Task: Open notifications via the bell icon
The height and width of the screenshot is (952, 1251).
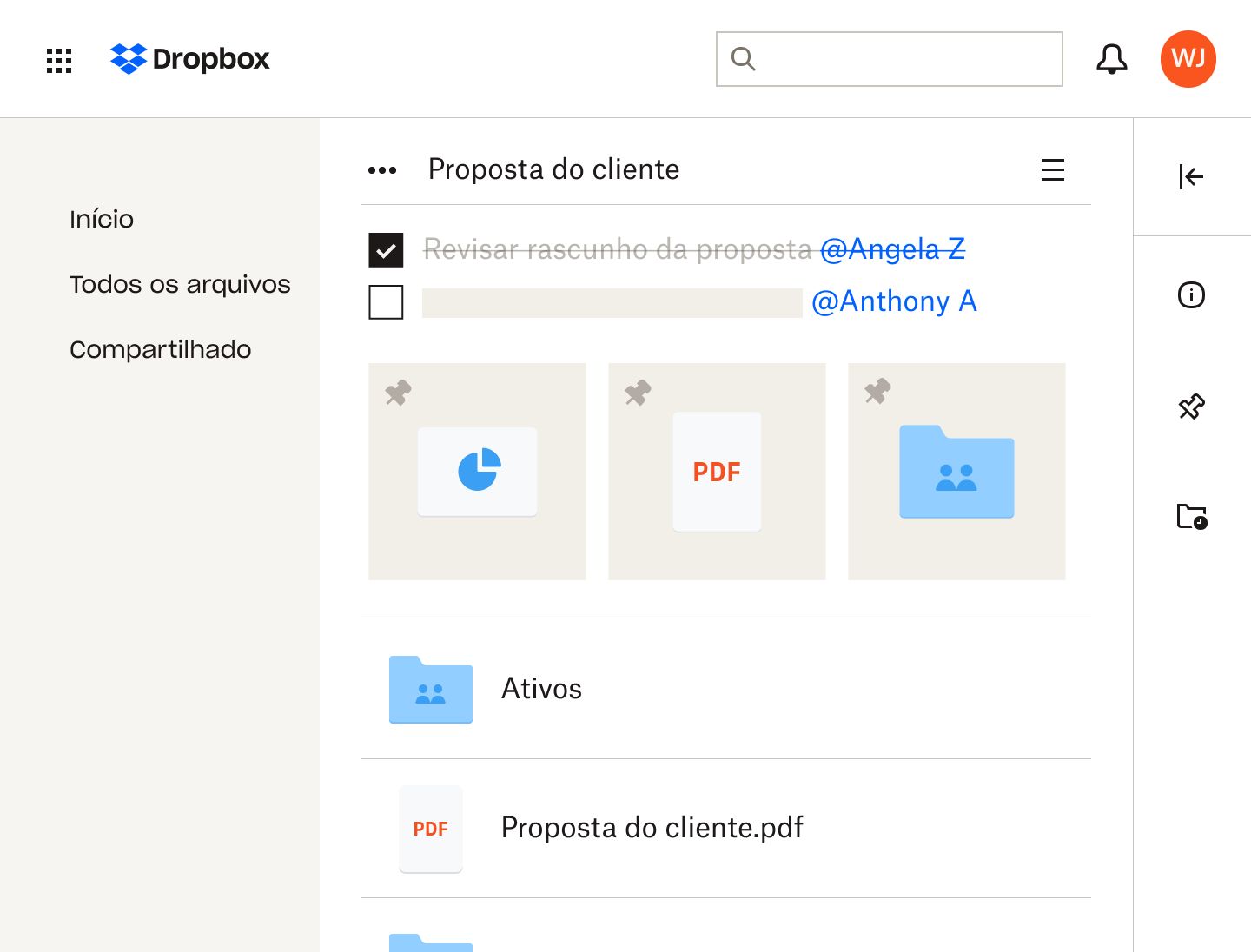Action: coord(1111,59)
